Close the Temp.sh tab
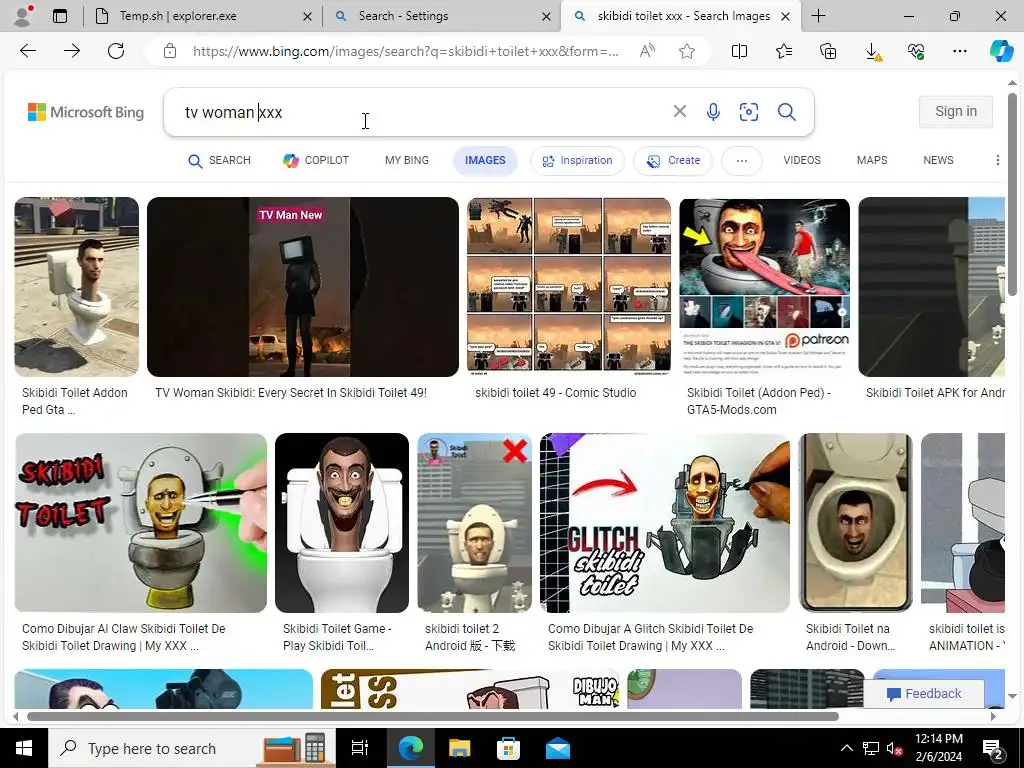The height and width of the screenshot is (768, 1024). [x=308, y=16]
